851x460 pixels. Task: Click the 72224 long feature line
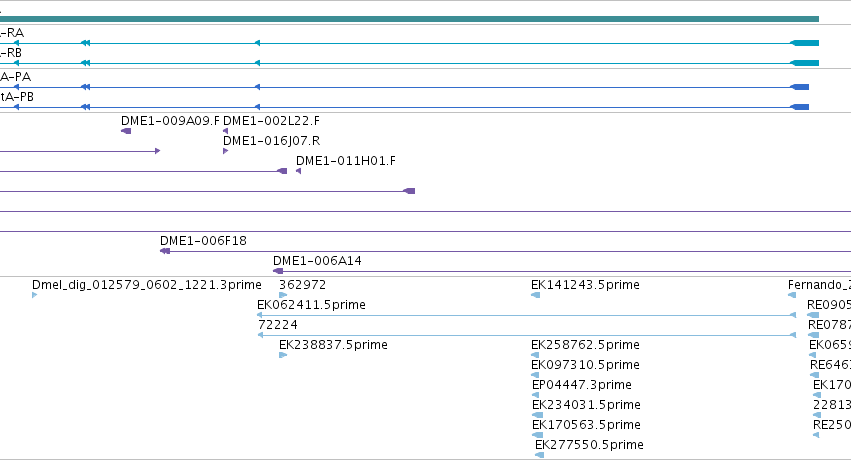click(526, 335)
